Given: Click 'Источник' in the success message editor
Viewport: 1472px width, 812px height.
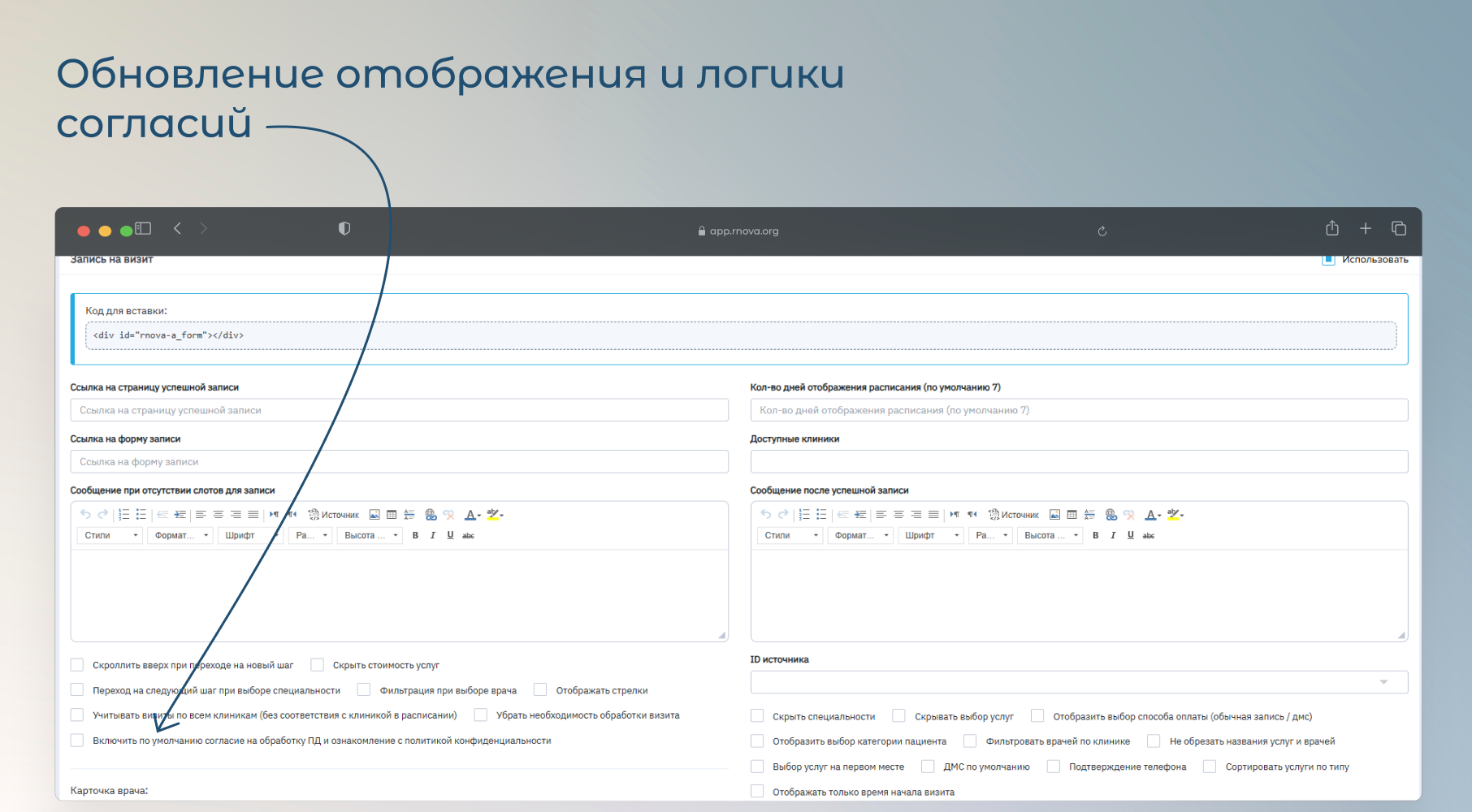Looking at the screenshot, I should (1013, 515).
